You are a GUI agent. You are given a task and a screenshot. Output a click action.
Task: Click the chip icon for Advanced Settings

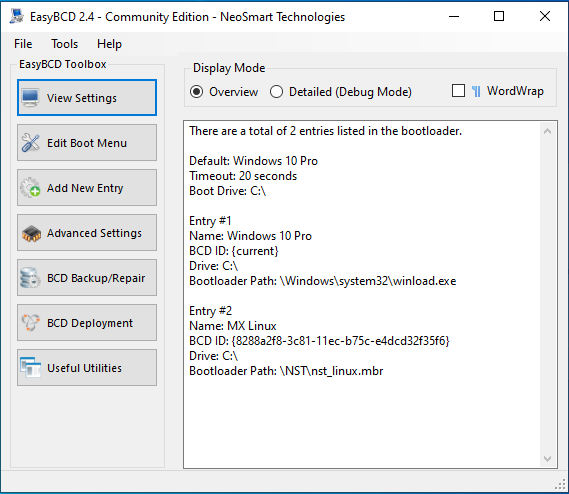pos(31,233)
